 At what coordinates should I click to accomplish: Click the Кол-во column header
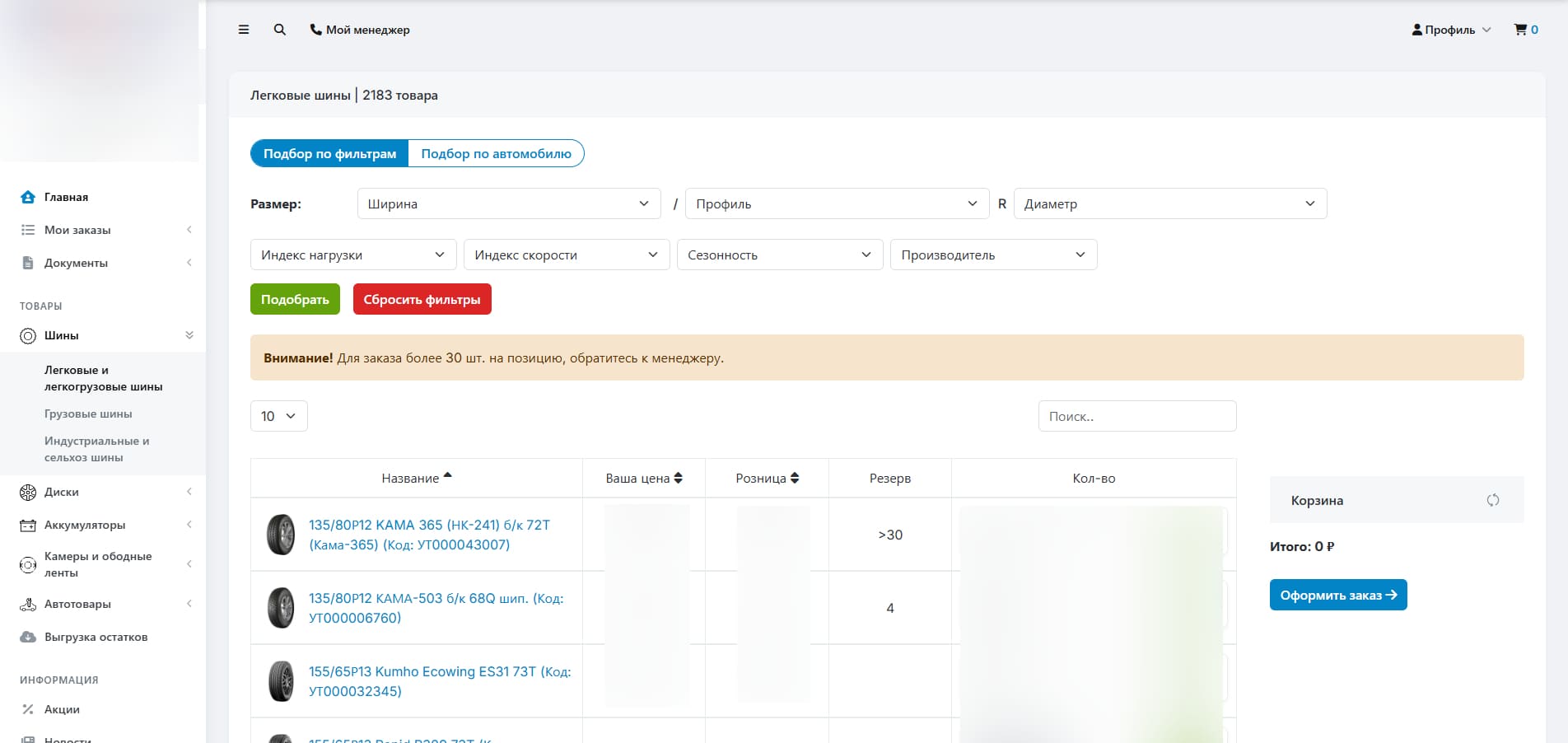1094,478
